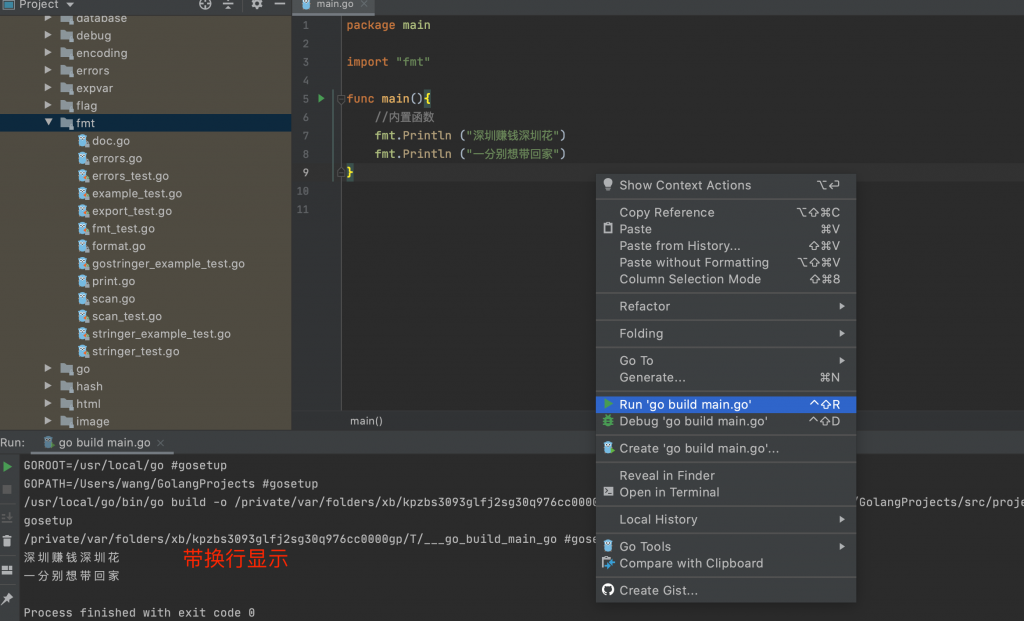This screenshot has width=1024, height=621.
Task: Collapse the fmt folder
Action: click(48, 122)
